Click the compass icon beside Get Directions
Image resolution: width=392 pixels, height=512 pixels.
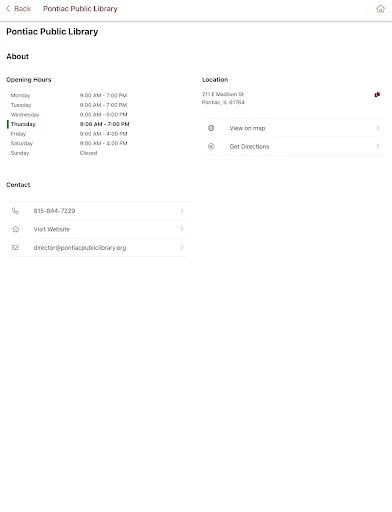tap(211, 146)
